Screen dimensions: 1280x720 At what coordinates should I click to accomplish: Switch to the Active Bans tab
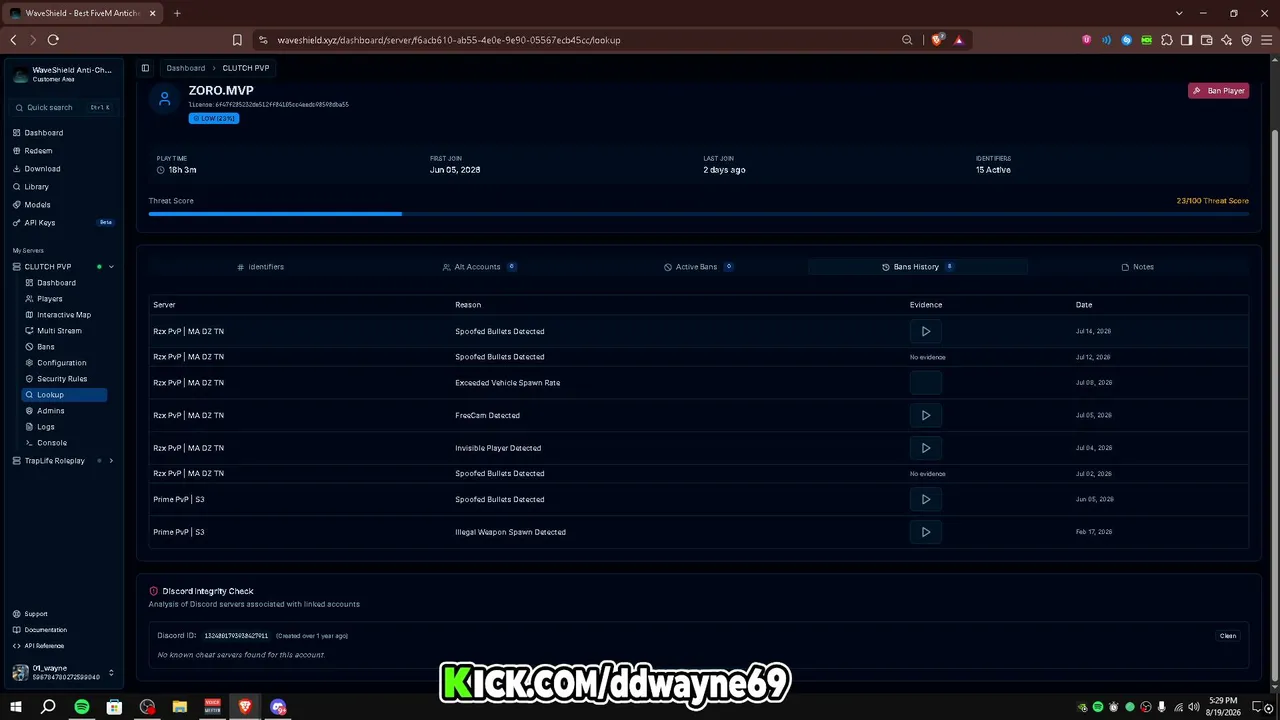coord(698,267)
